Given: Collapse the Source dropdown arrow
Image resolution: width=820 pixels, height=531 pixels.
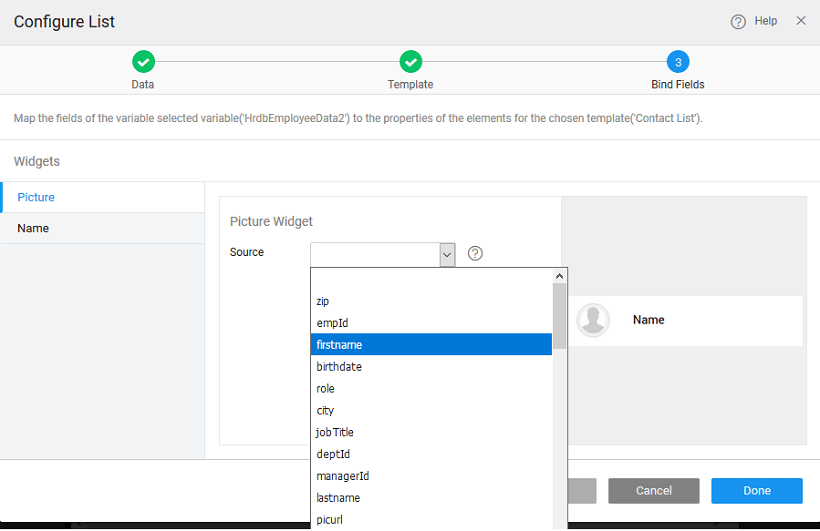Looking at the screenshot, I should pos(447,255).
